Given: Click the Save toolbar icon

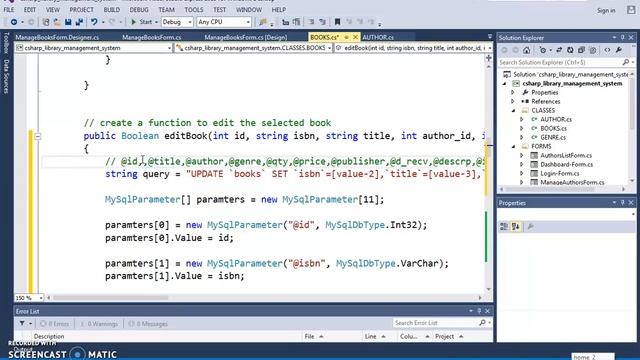Looking at the screenshot, I should click(x=68, y=22).
